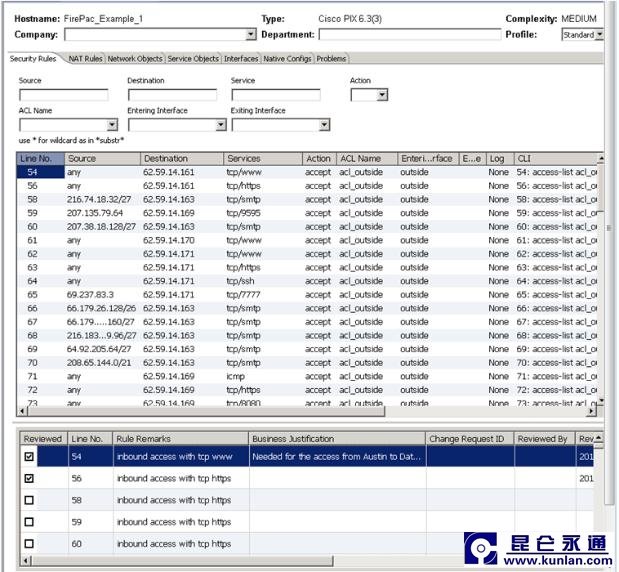Select source 216.74.18.32/27 in row 58

pos(99,199)
